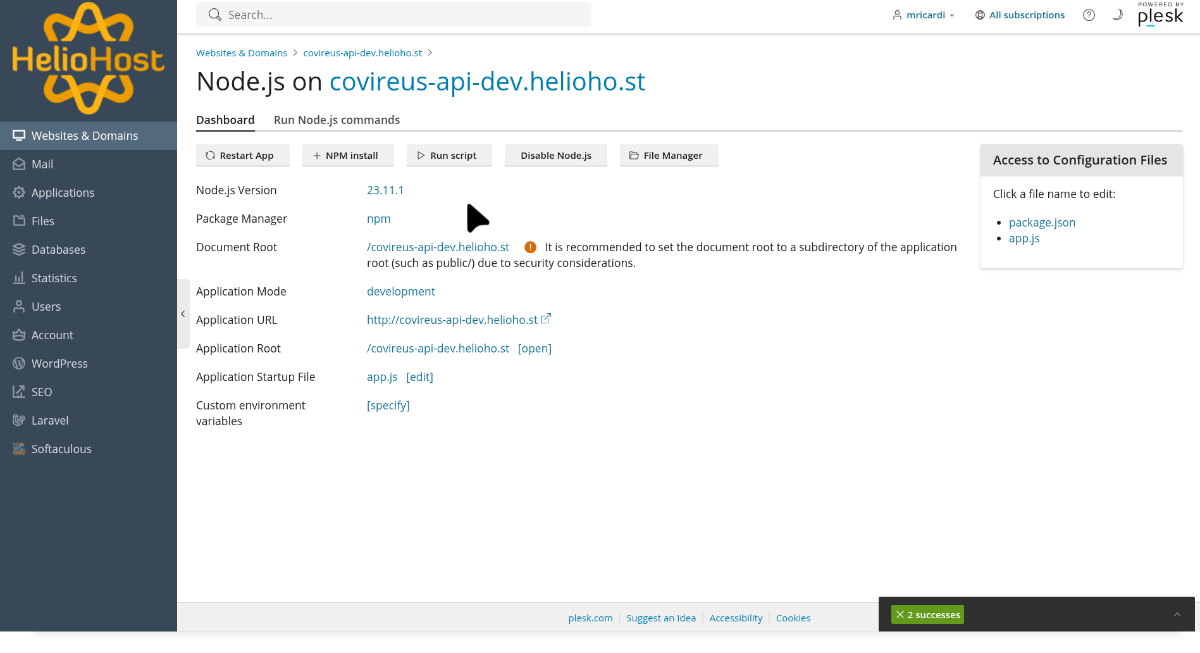1200x653 pixels.
Task: Toggle dark mode moon icon
Action: pyautogui.click(x=1117, y=15)
